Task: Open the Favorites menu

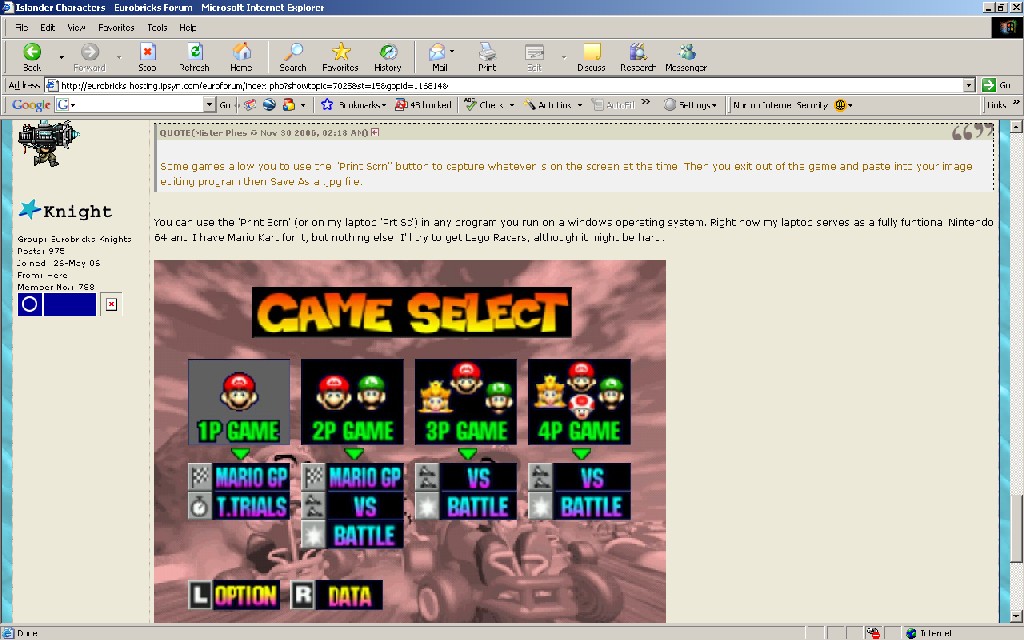Action: tap(116, 27)
